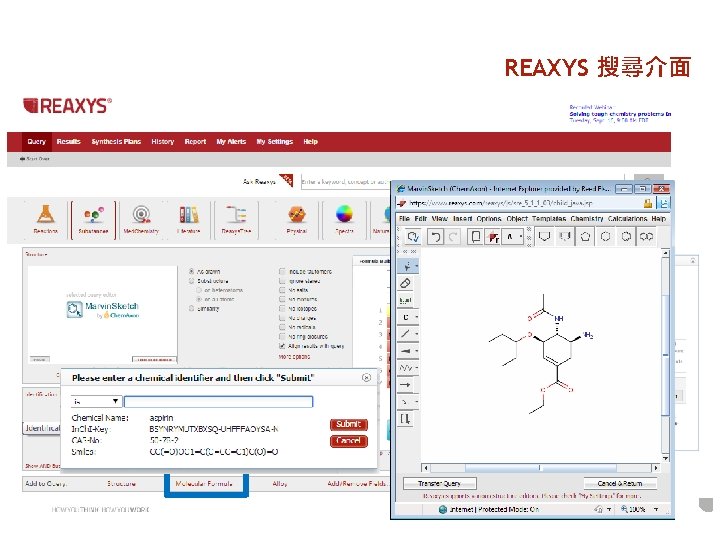This screenshot has height=540, width=720.
Task: Tick the No mixtures checkbox
Action: tap(282, 299)
